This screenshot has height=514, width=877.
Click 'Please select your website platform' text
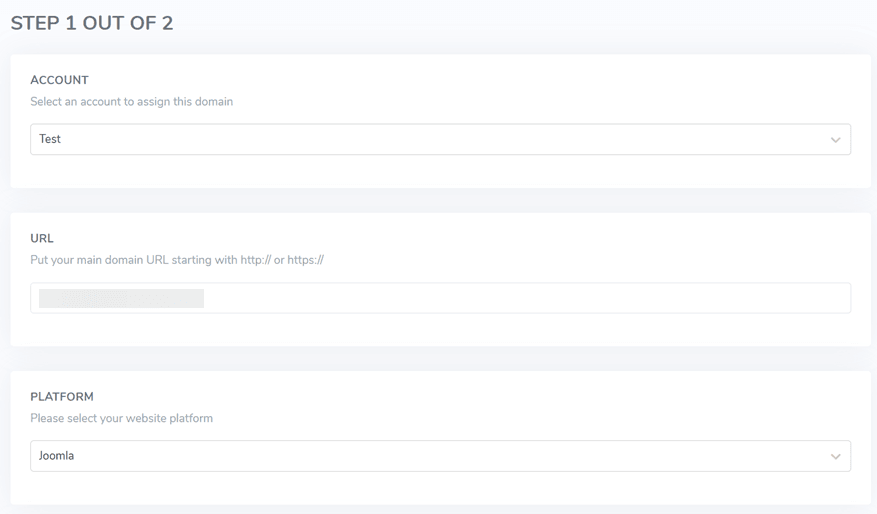[121, 418]
